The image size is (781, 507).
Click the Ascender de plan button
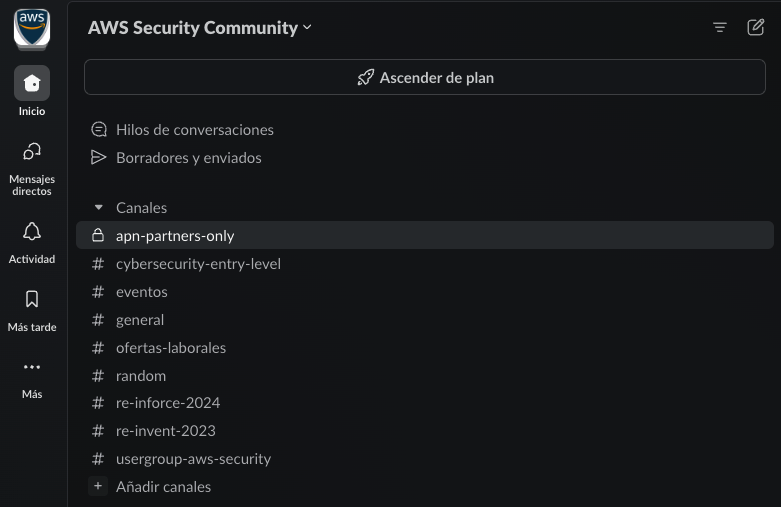tap(425, 78)
